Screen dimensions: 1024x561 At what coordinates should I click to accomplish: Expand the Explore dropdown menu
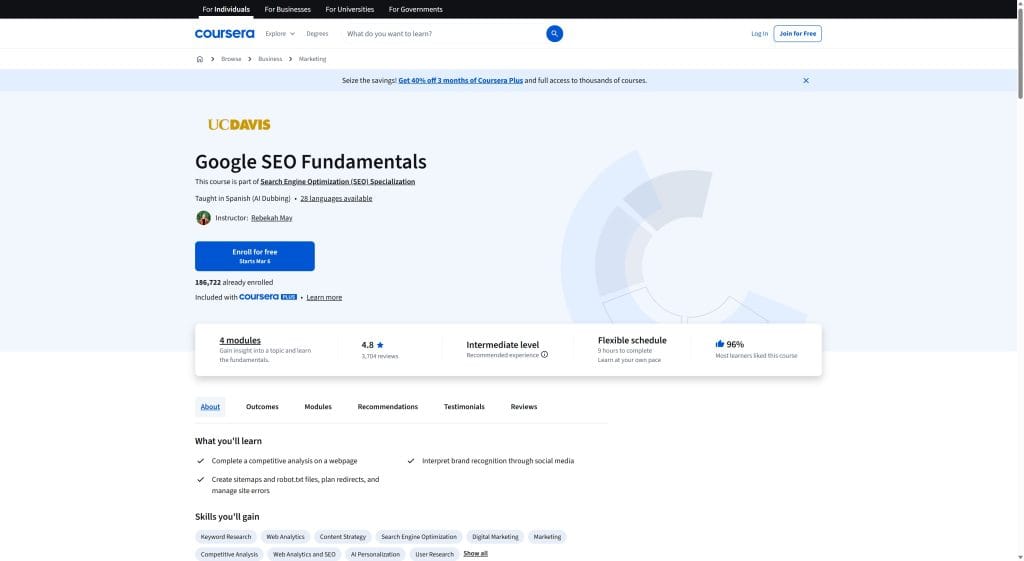(280, 33)
